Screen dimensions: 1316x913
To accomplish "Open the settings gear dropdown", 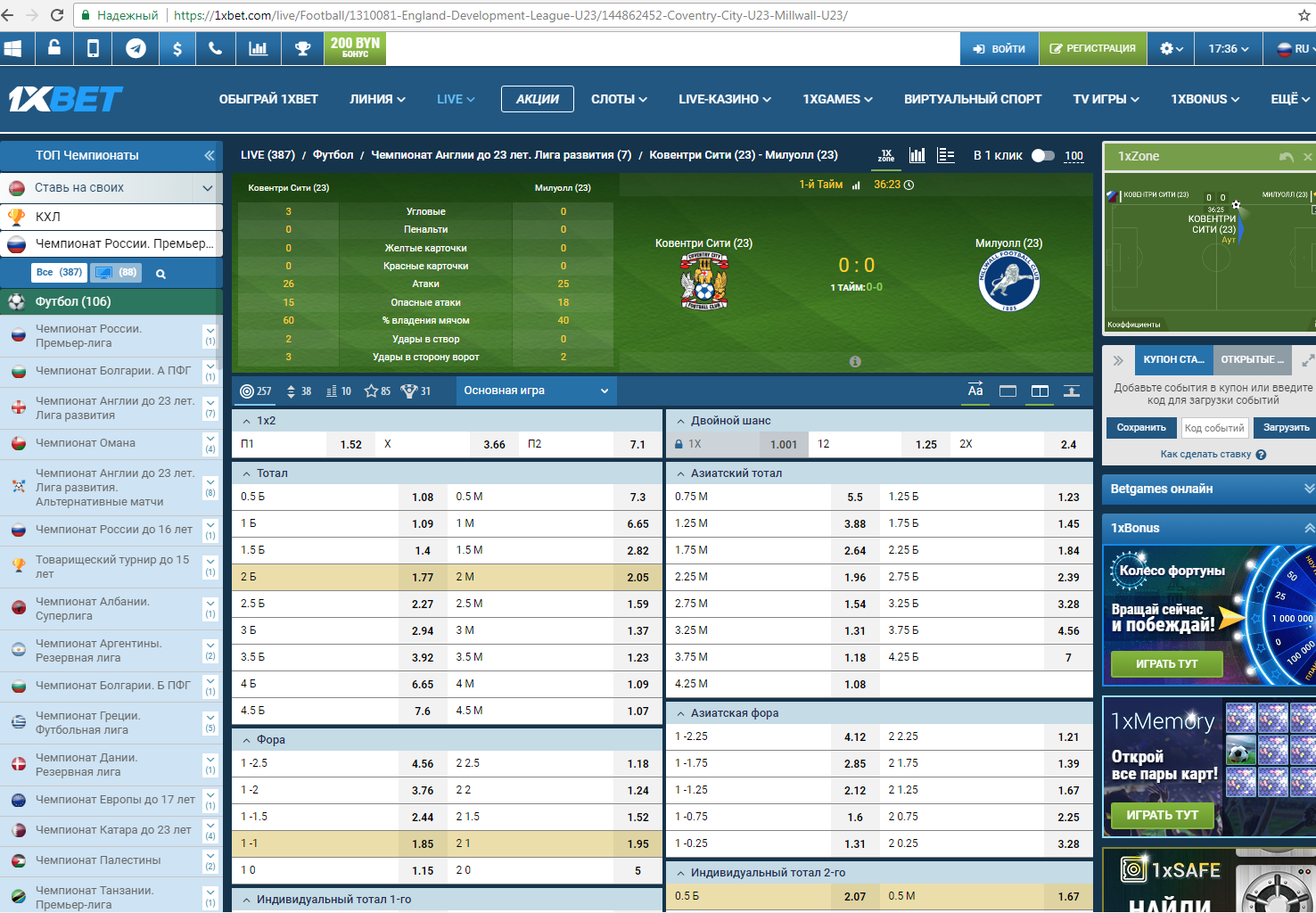I will click(1171, 49).
